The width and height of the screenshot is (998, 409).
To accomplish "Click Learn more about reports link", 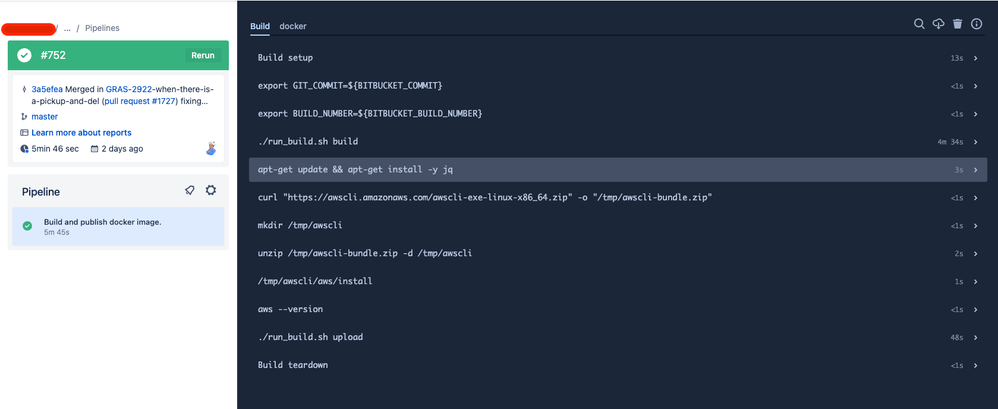I will coord(81,133).
